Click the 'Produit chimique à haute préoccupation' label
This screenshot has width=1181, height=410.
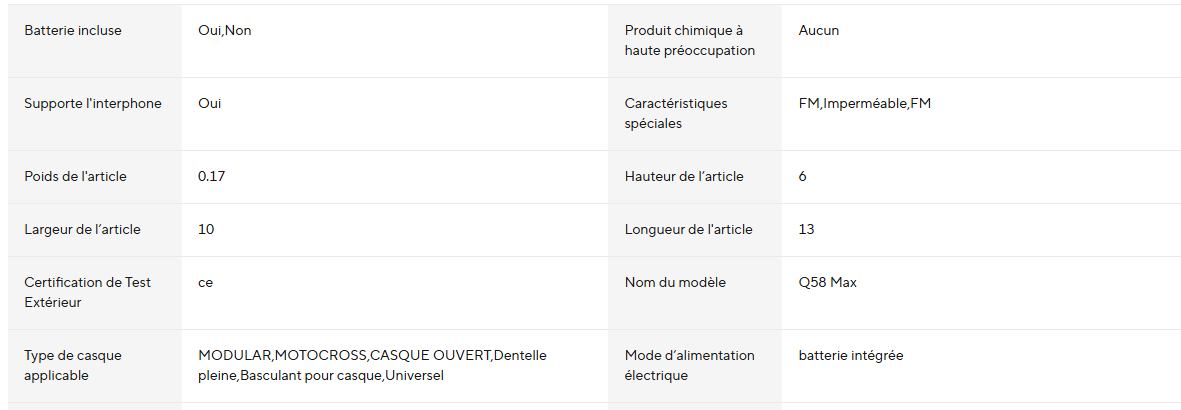point(690,41)
